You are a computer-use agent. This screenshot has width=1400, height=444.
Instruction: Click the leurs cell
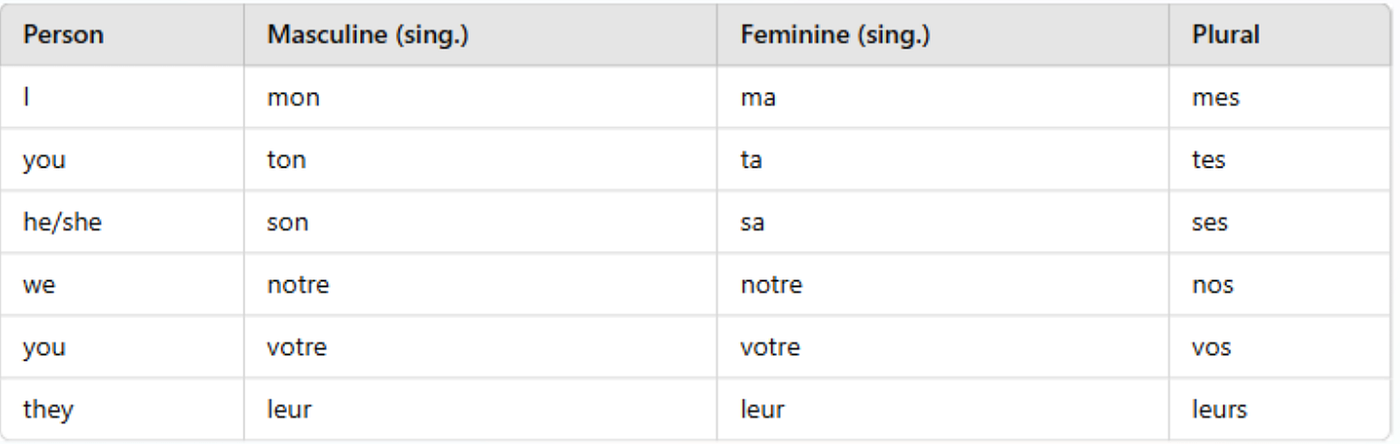(x=1280, y=408)
